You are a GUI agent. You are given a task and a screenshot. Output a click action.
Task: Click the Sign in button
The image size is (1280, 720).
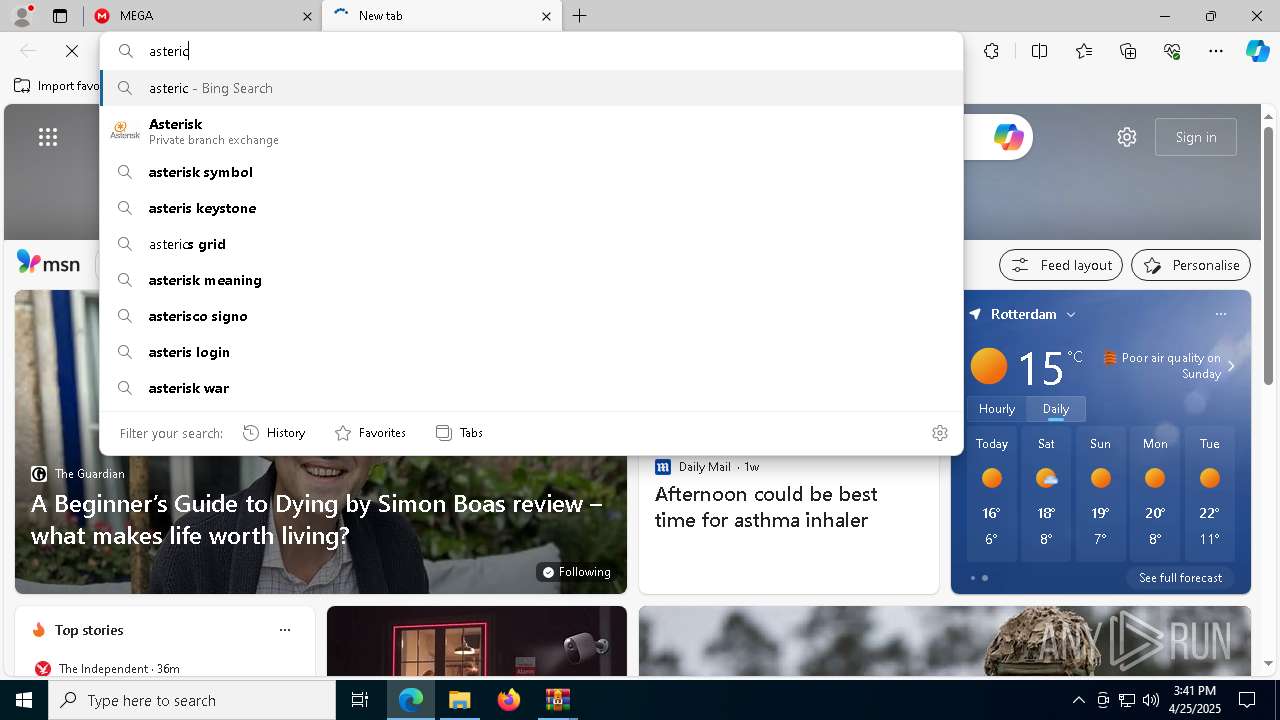[x=1196, y=137]
